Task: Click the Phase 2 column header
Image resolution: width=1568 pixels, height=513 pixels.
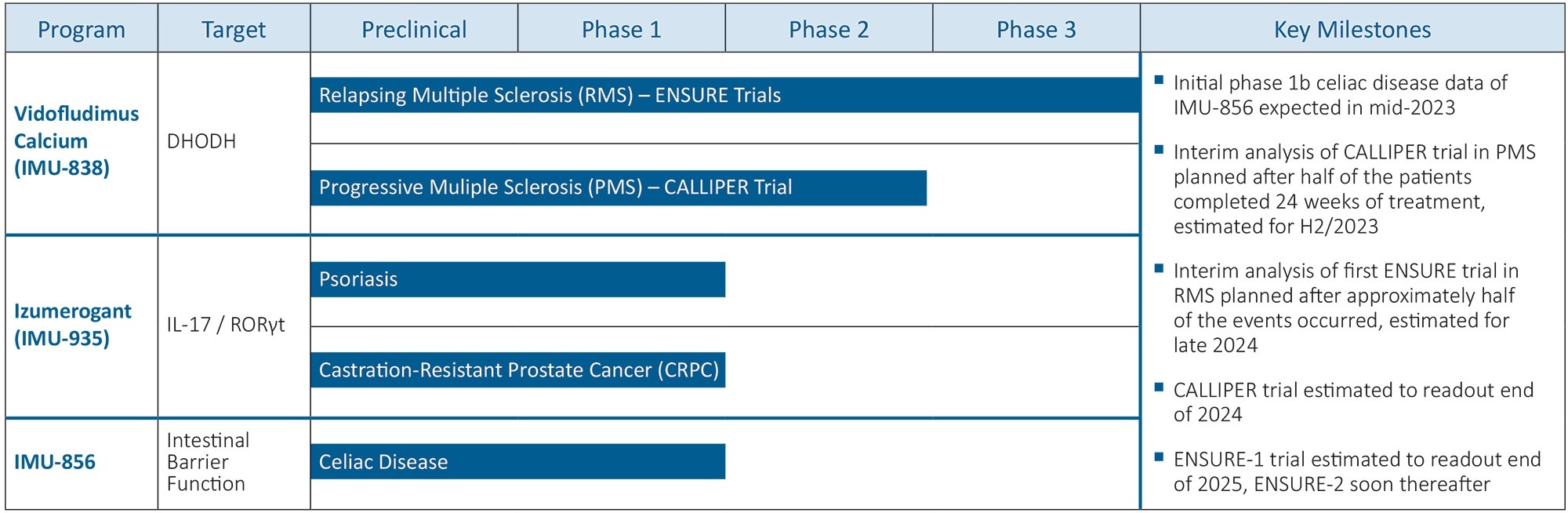Action: tap(829, 30)
